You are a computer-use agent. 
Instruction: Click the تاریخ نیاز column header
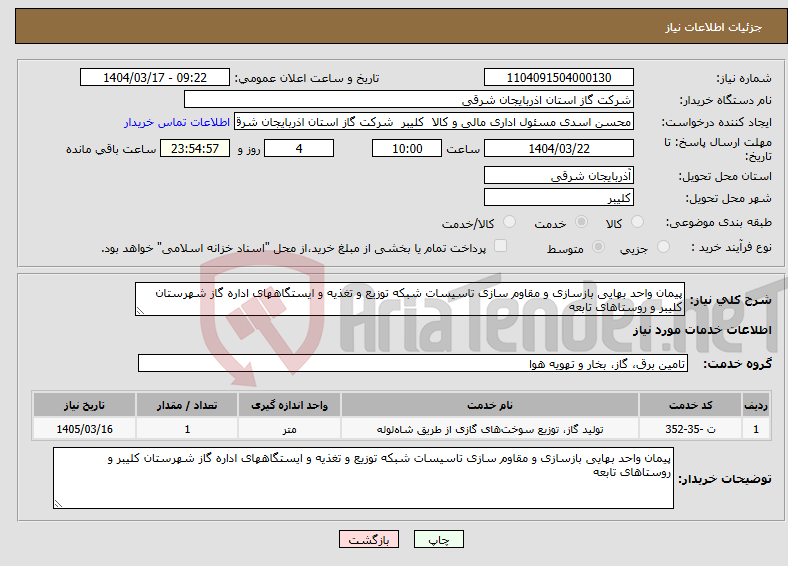pos(84,405)
